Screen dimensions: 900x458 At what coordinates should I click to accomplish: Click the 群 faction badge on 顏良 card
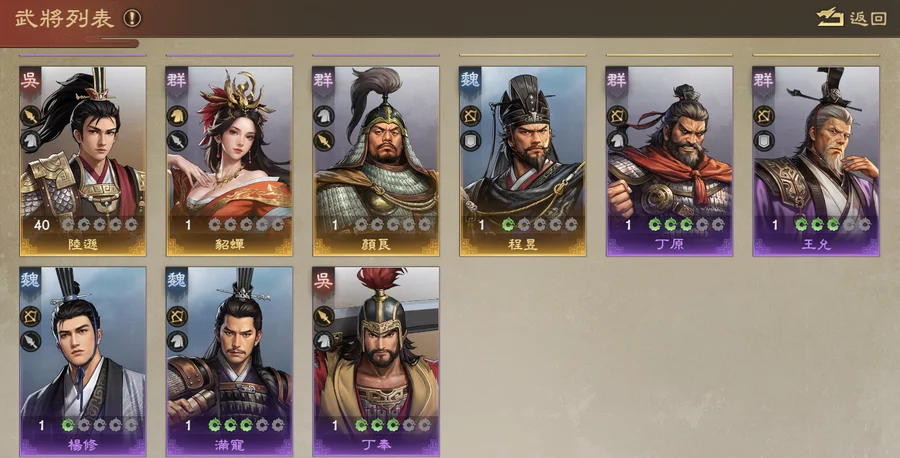(323, 80)
